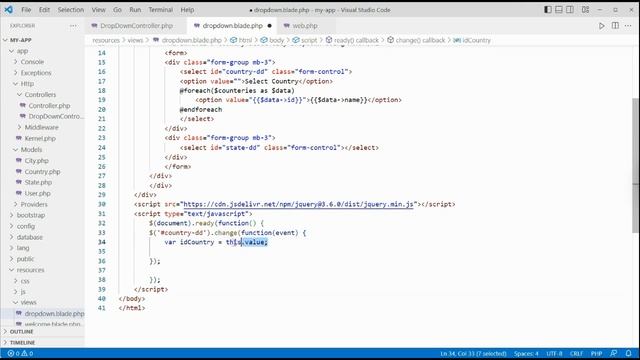Open the View menu

point(98,9)
